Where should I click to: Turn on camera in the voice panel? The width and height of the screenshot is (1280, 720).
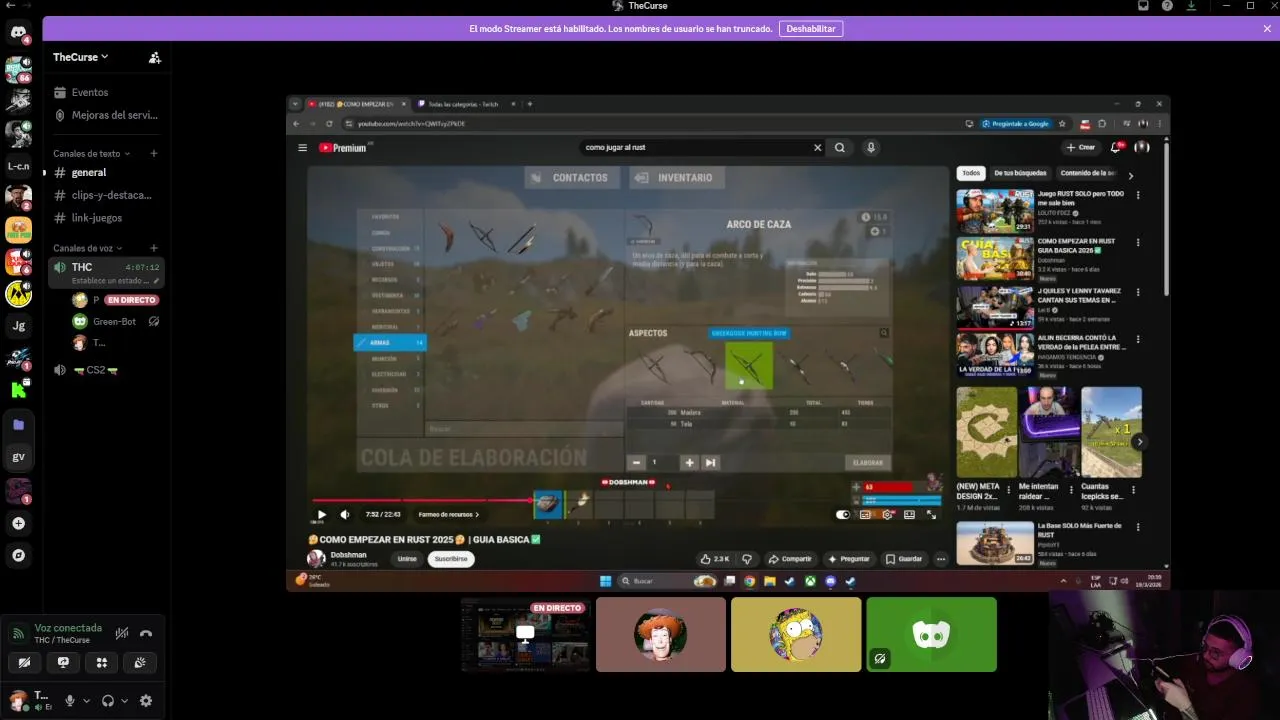click(x=24, y=662)
